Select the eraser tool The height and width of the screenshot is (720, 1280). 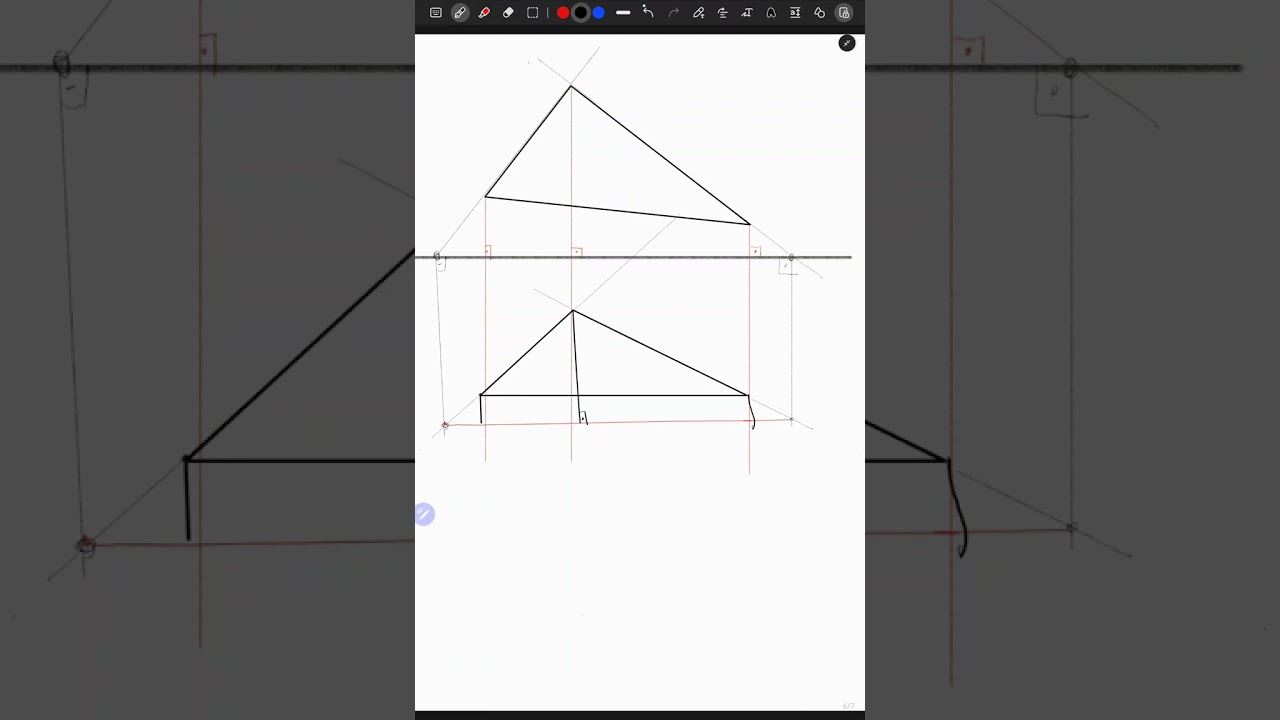(x=508, y=13)
